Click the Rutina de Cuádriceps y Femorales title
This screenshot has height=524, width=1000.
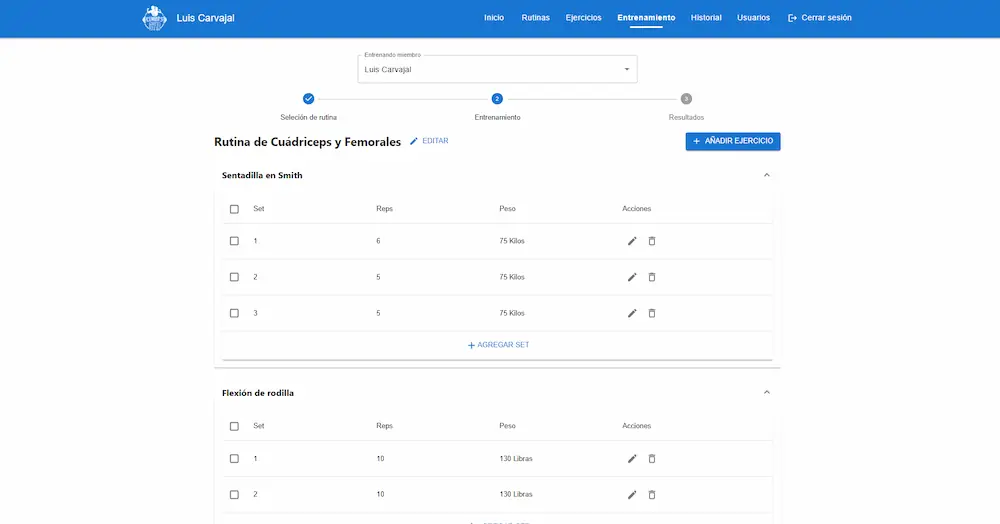click(x=307, y=142)
